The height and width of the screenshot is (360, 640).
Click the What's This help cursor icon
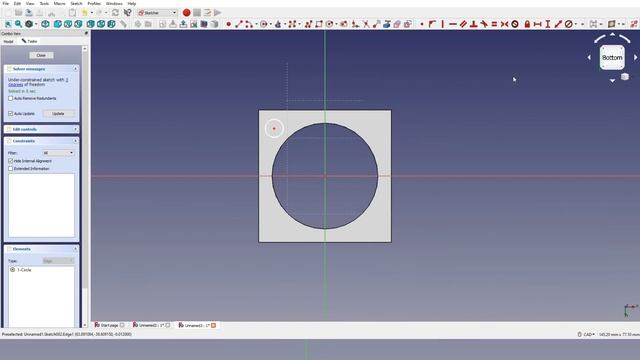pos(127,13)
